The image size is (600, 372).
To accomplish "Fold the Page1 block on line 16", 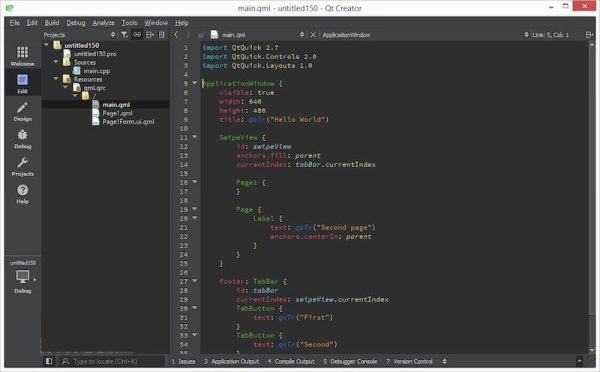I will [195, 182].
